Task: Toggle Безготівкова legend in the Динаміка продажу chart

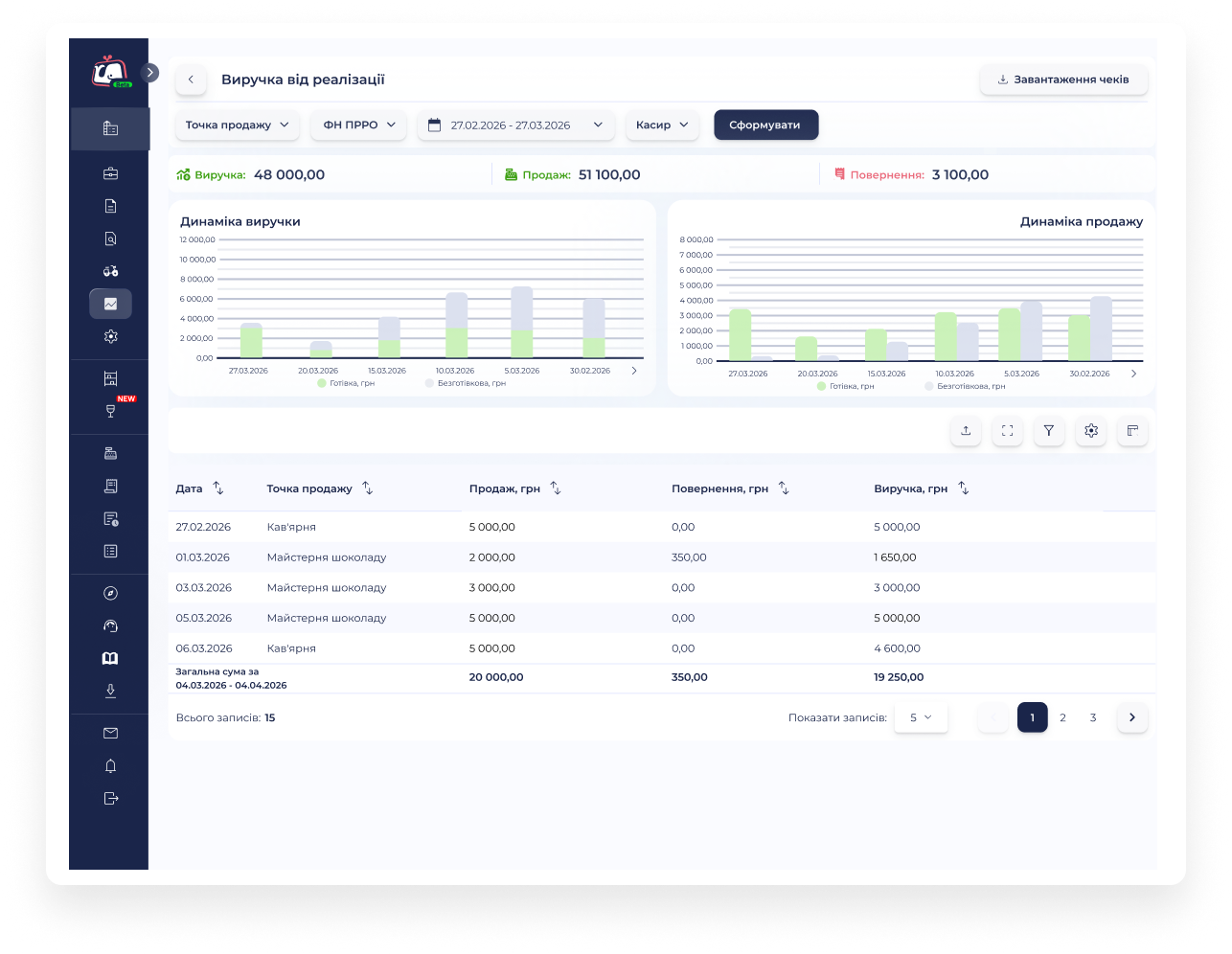Action: click(966, 386)
